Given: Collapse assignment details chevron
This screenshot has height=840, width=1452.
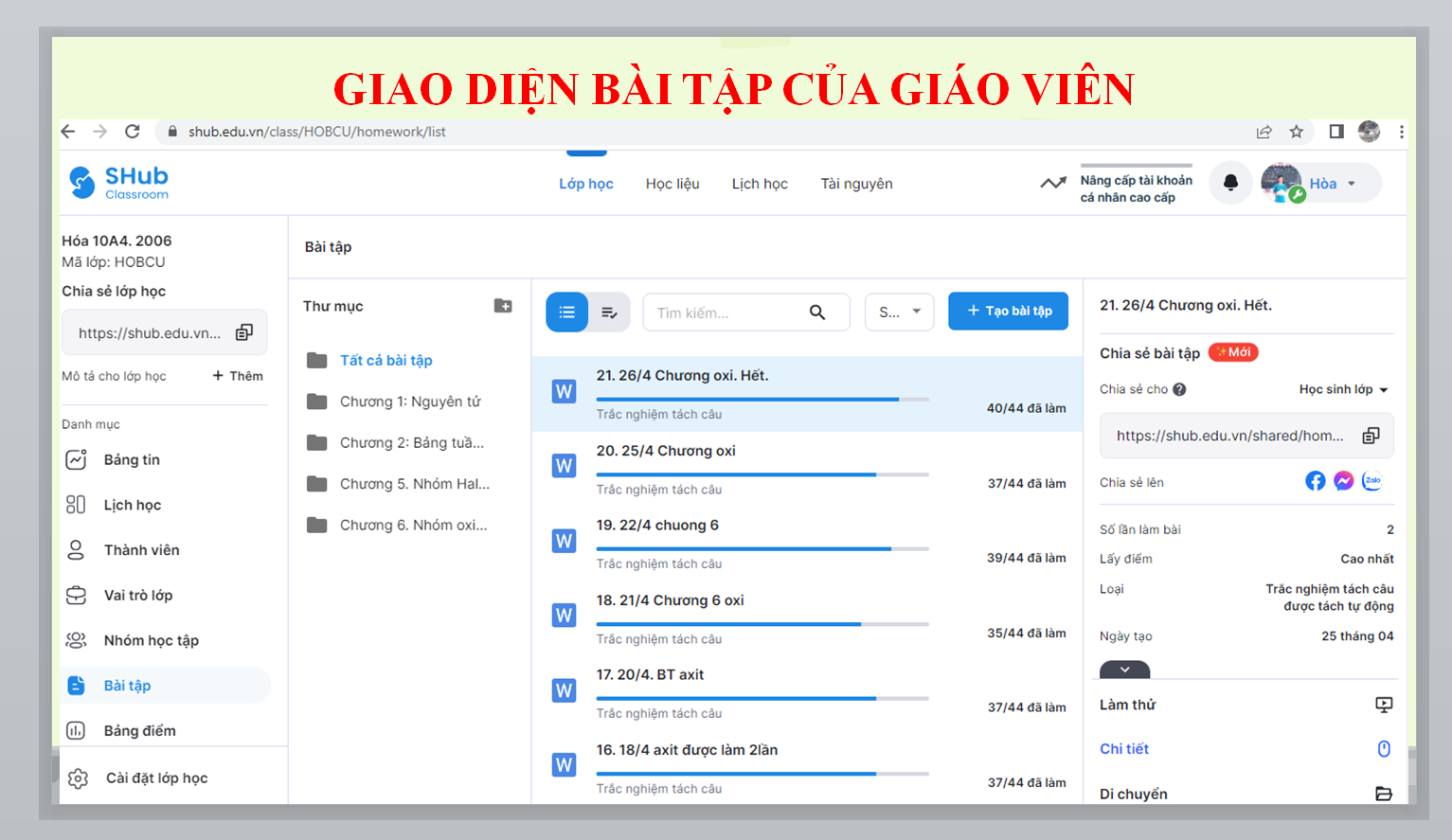Looking at the screenshot, I should click(x=1124, y=670).
